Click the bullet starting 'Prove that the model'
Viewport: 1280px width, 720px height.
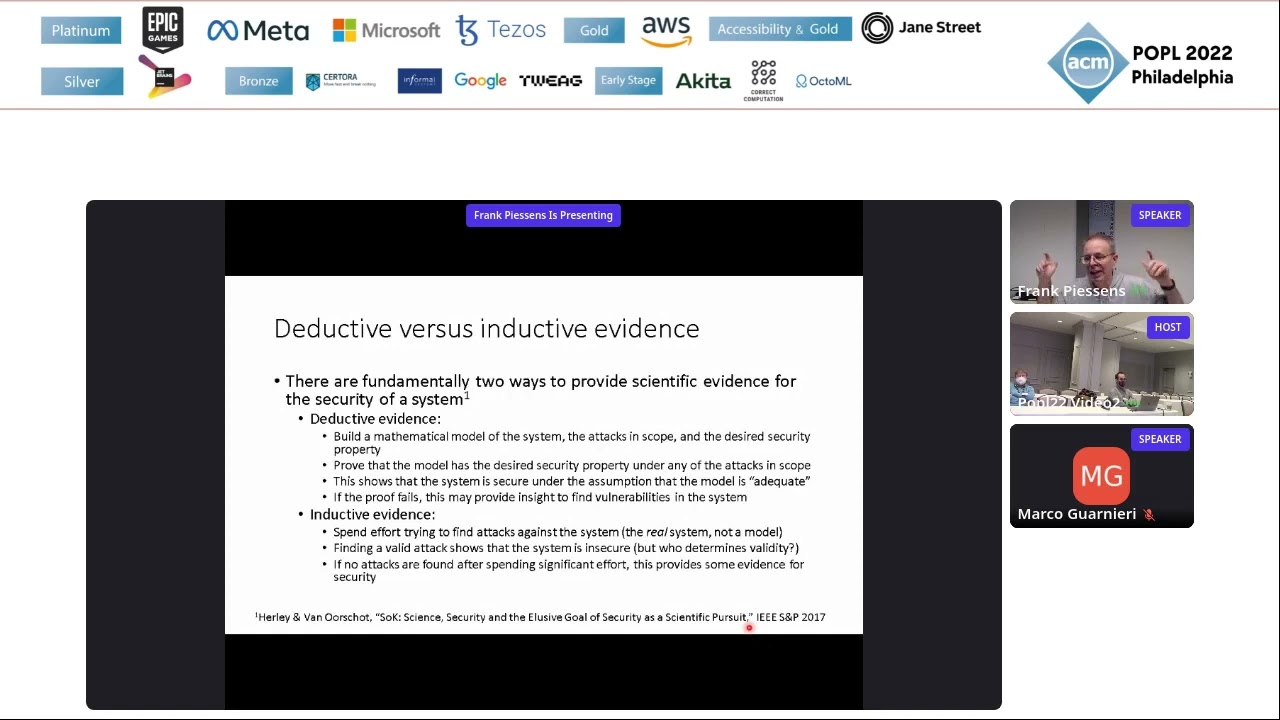click(572, 465)
